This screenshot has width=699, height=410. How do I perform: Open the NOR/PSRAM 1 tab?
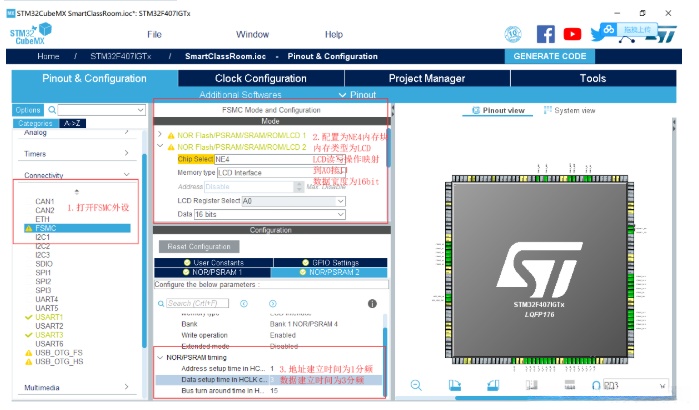click(x=212, y=272)
